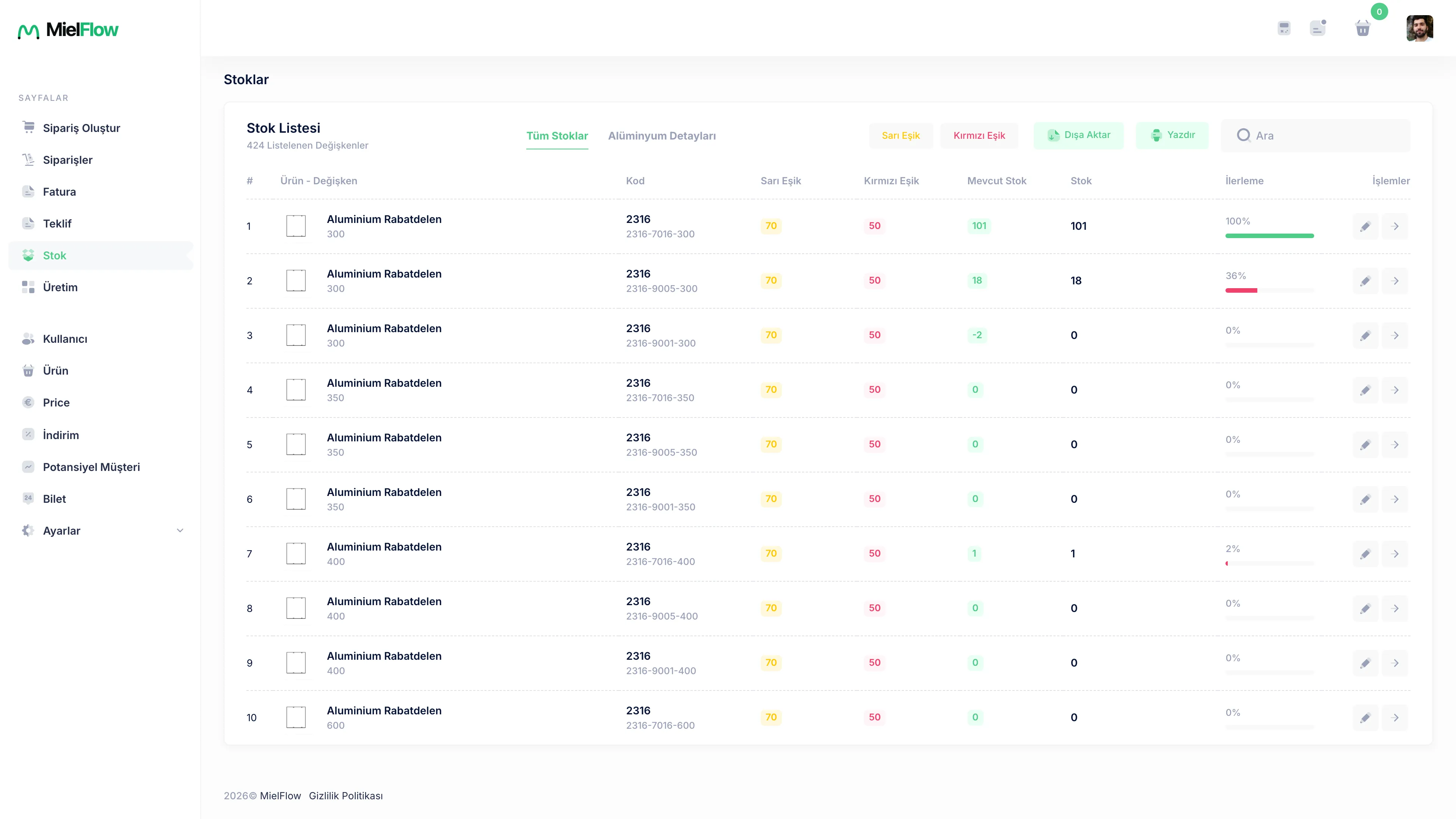The width and height of the screenshot is (1456, 819).
Task: Click the 36% progress bar in row 2
Action: [1269, 290]
